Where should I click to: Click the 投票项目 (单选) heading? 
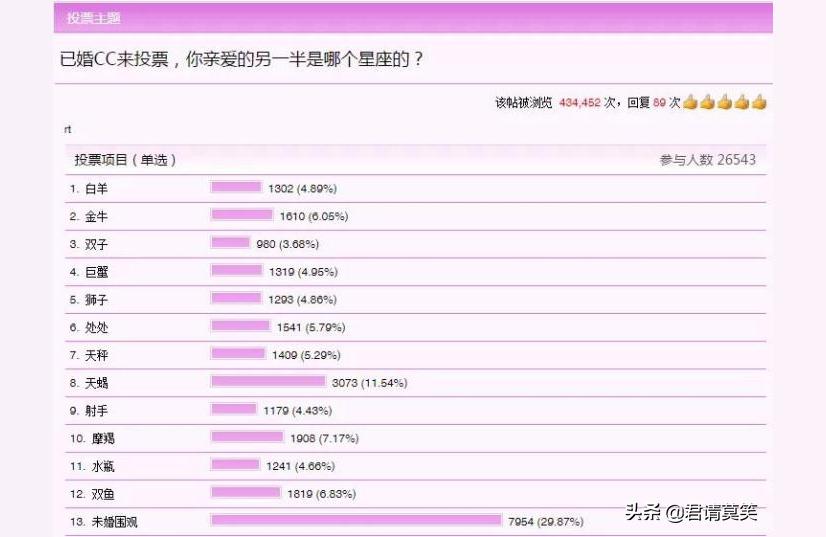coord(125,160)
